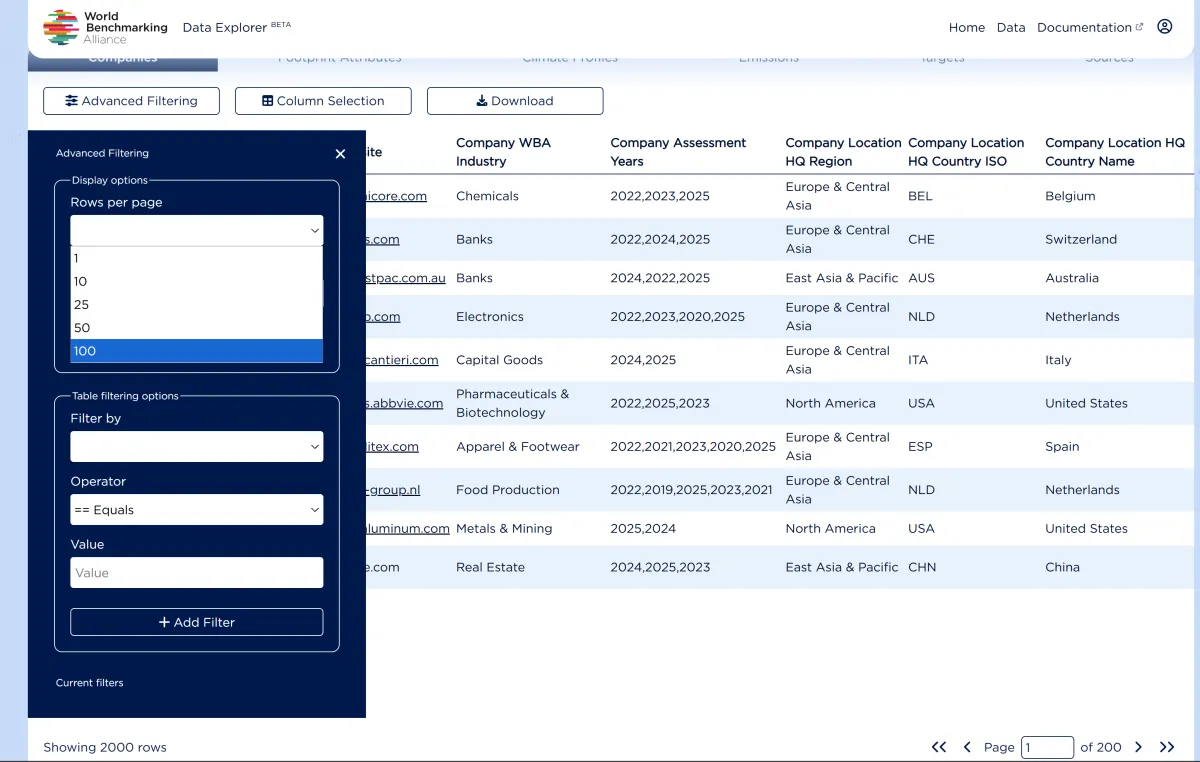Screen dimensions: 1200x762
Task: Select the Apparel & Footwear cell
Action: click(518, 447)
